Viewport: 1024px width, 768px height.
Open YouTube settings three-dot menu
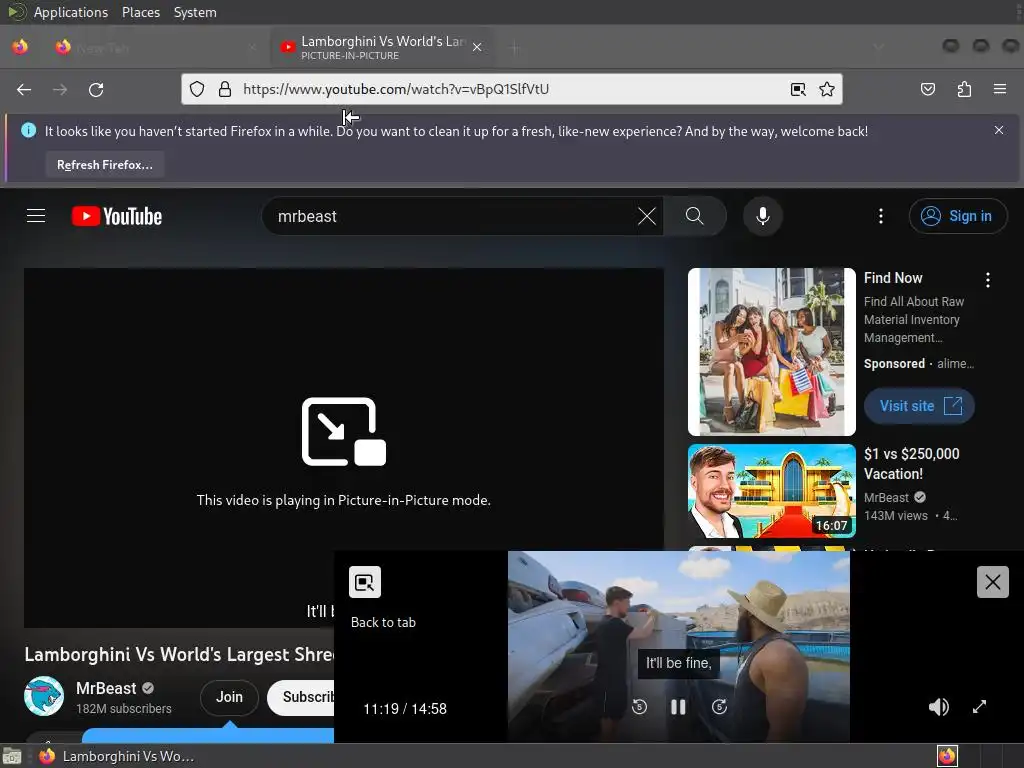881,216
